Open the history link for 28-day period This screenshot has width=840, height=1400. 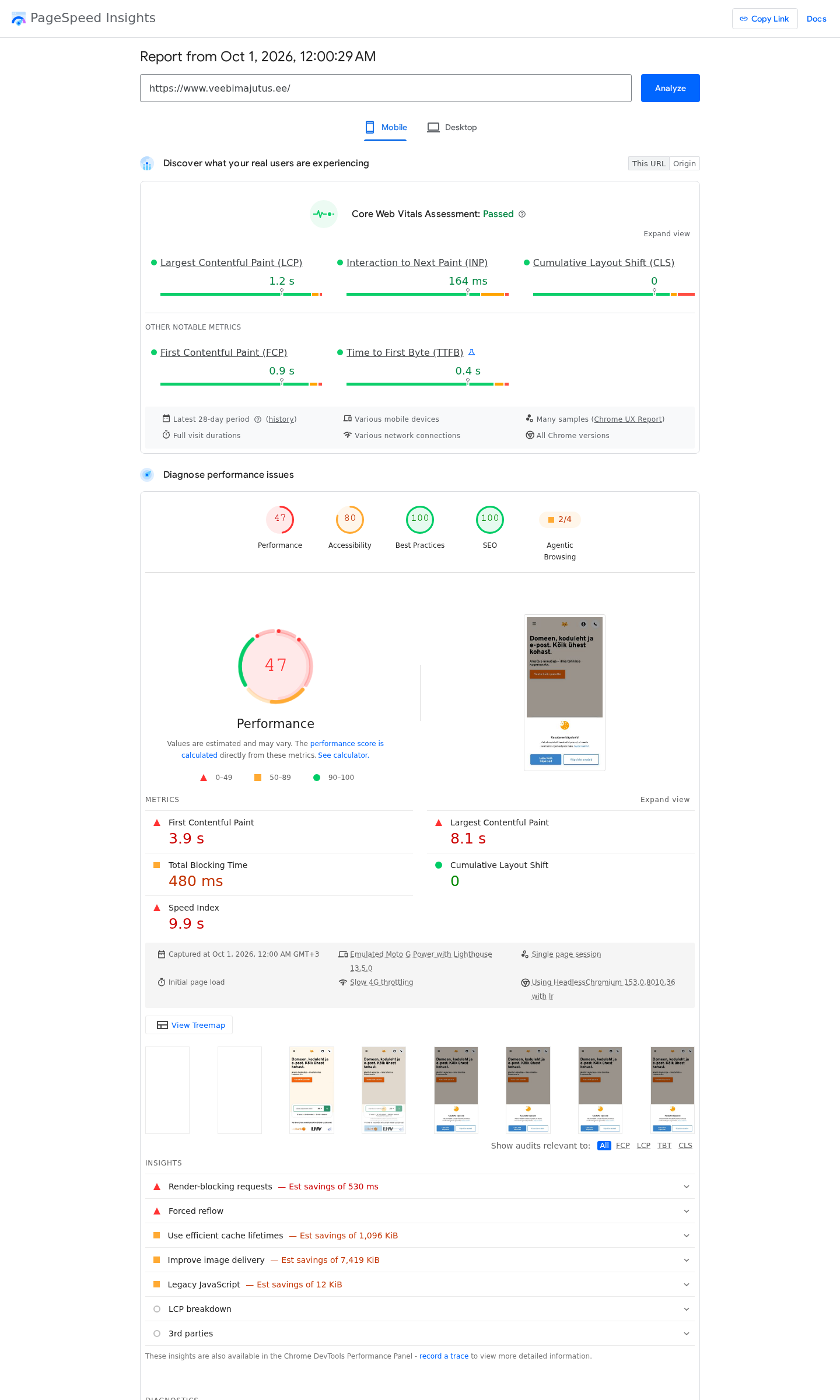click(281, 419)
